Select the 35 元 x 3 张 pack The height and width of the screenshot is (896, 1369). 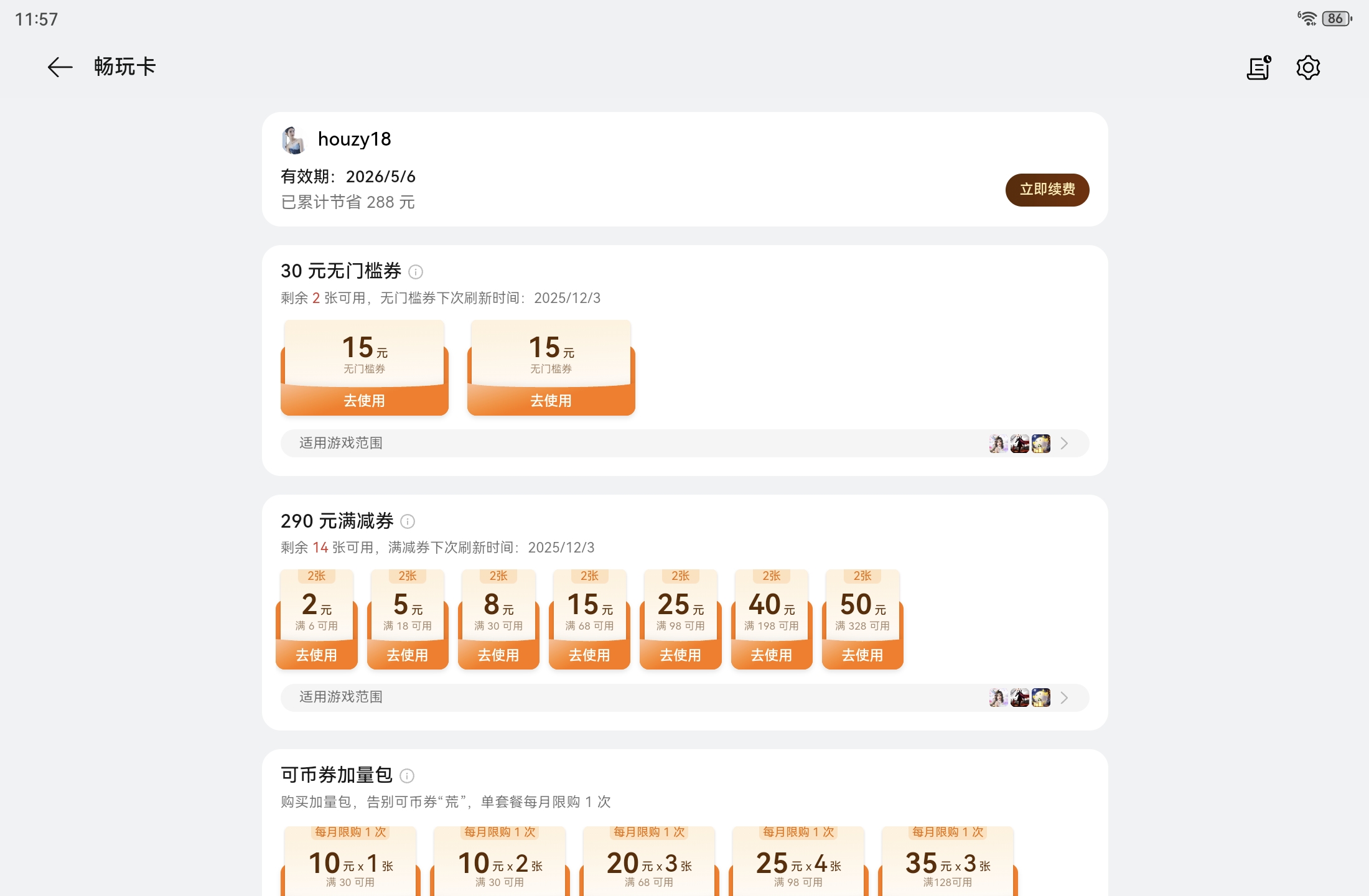(x=948, y=865)
